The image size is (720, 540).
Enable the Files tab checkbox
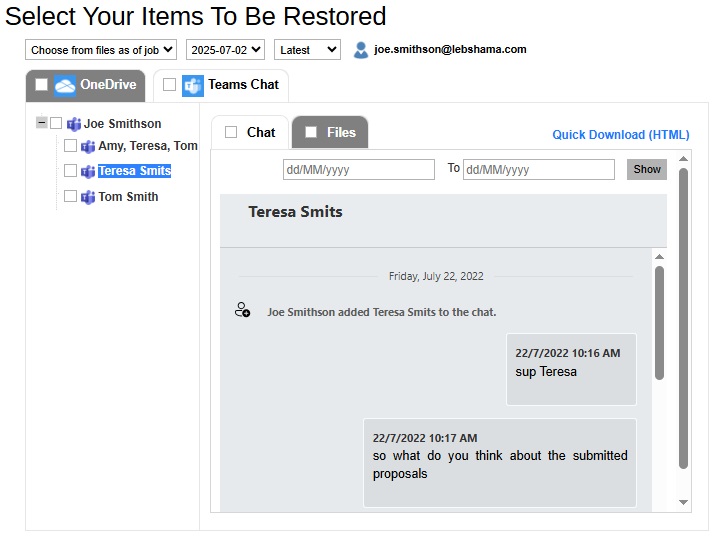pos(311,132)
